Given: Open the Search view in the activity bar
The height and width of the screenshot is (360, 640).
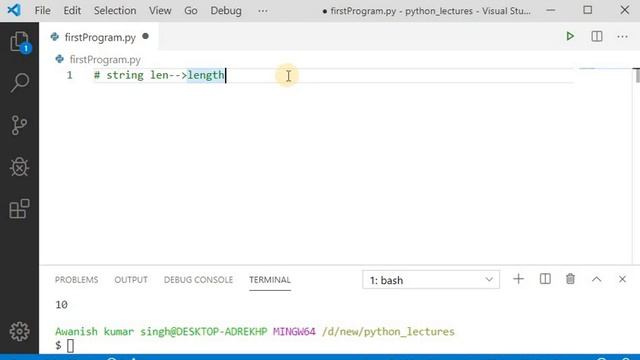Looking at the screenshot, I should click(19, 83).
